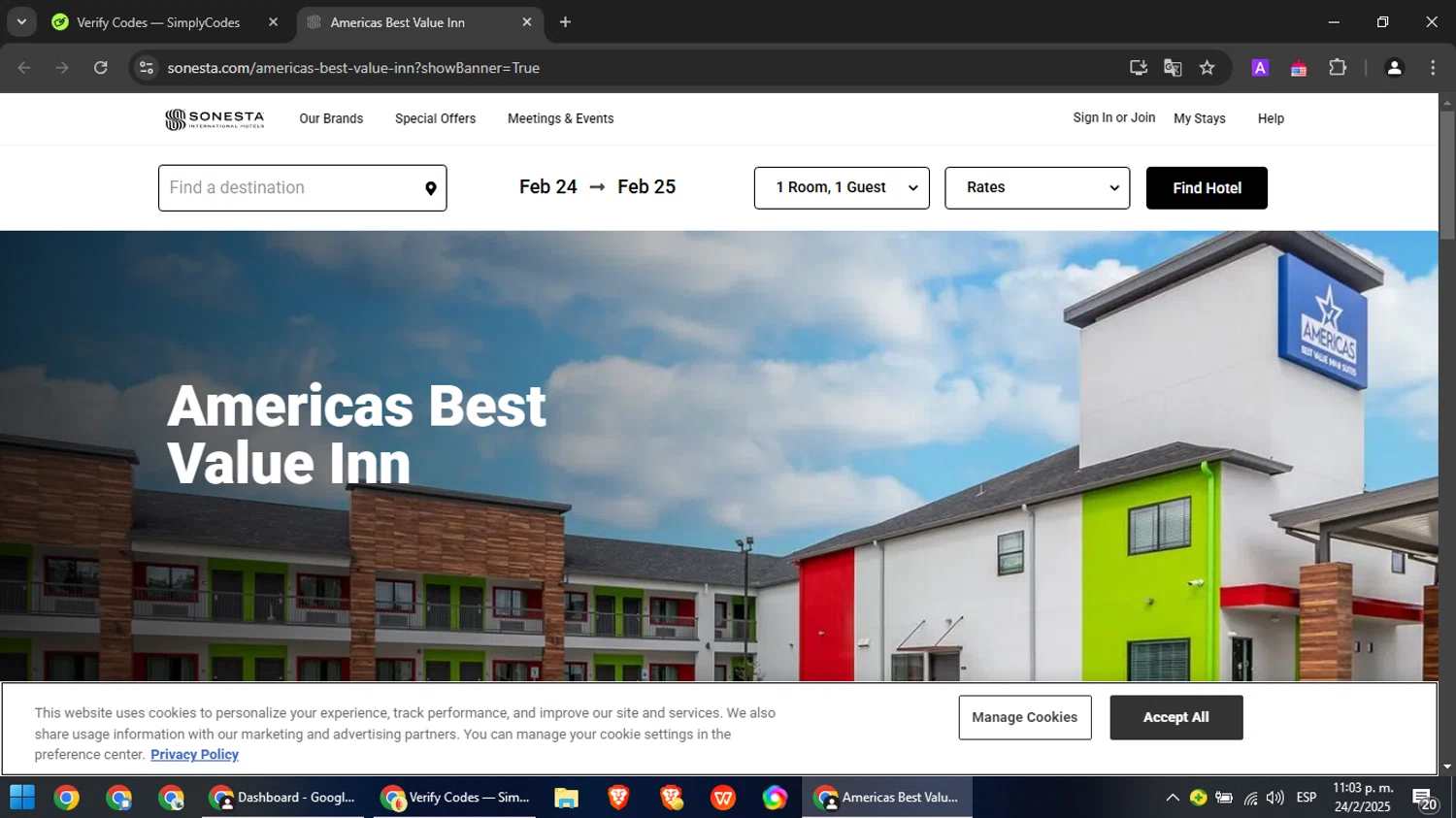Screen dimensions: 1456x818
Task: Click the network Wi-Fi tray icon
Action: tap(1250, 798)
